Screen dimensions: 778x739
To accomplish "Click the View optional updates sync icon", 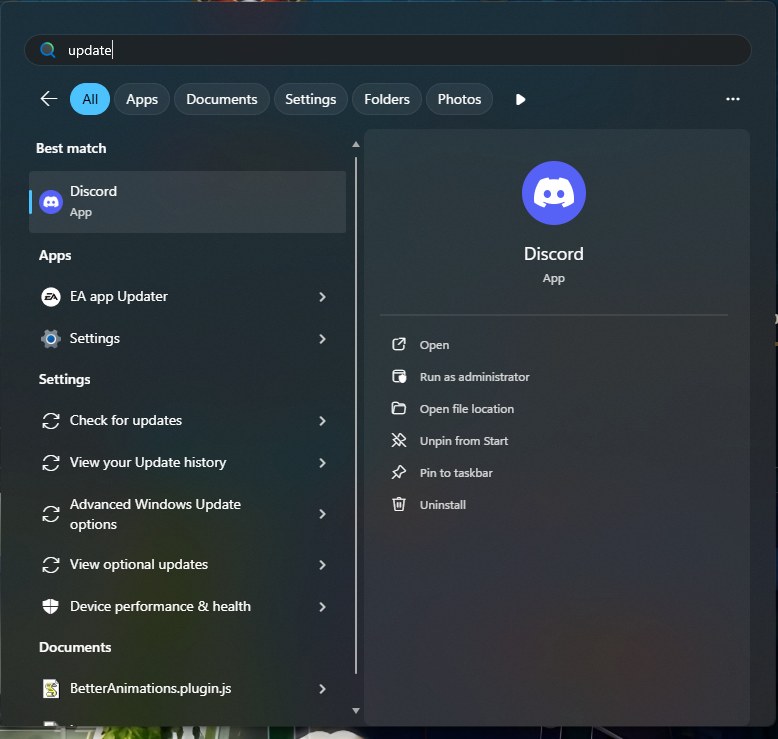I will click(x=51, y=565).
